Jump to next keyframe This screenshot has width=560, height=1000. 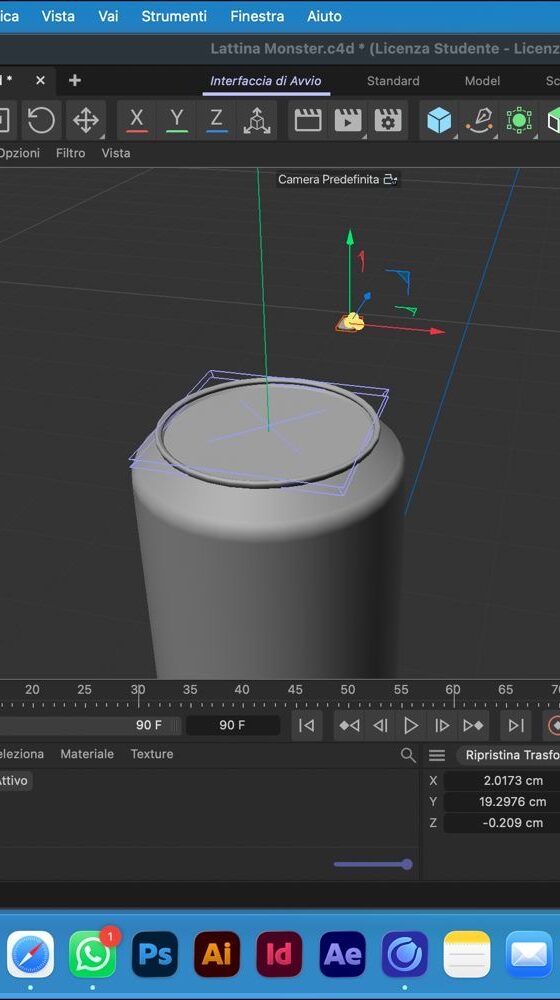tap(473, 725)
